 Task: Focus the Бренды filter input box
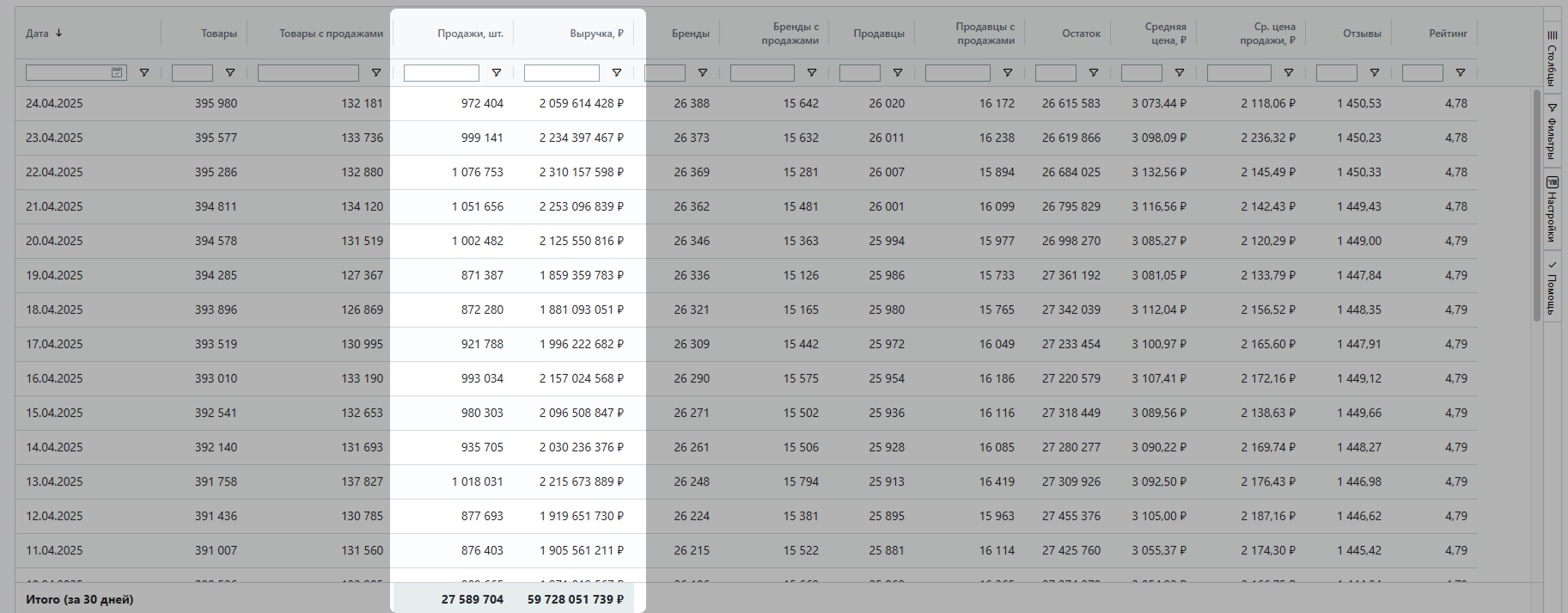click(x=665, y=73)
